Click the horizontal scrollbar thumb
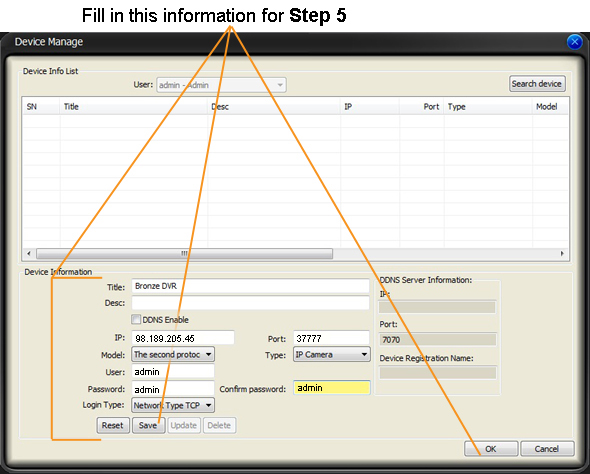 184,254
